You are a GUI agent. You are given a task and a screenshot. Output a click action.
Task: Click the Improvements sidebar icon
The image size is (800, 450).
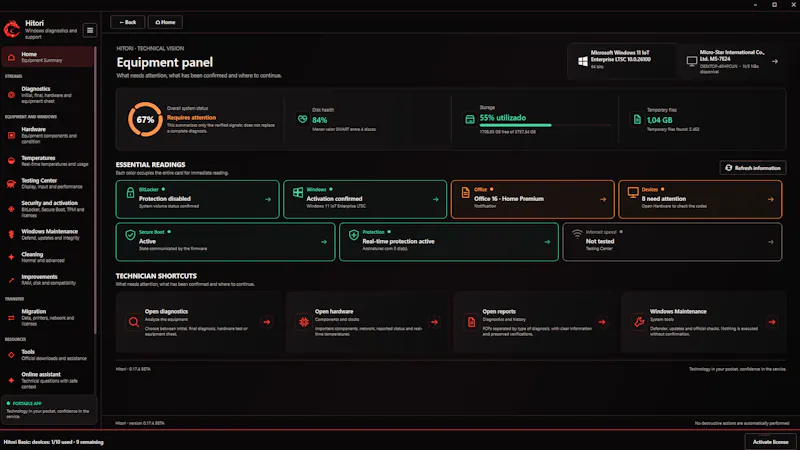click(11, 280)
